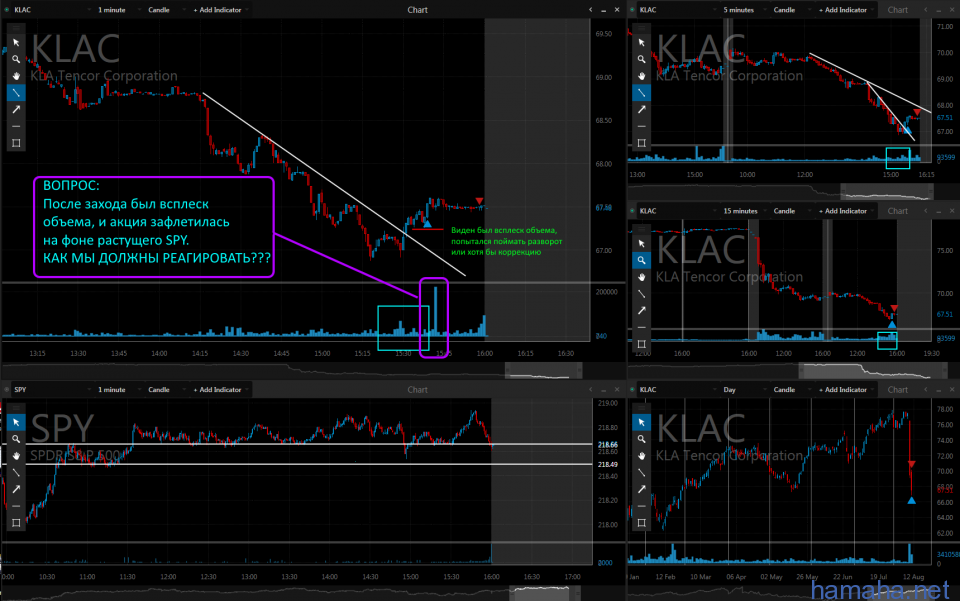The image size is (960, 601).
Task: Select rectangle tool in KLAC 1 minute chart
Action: 16,143
